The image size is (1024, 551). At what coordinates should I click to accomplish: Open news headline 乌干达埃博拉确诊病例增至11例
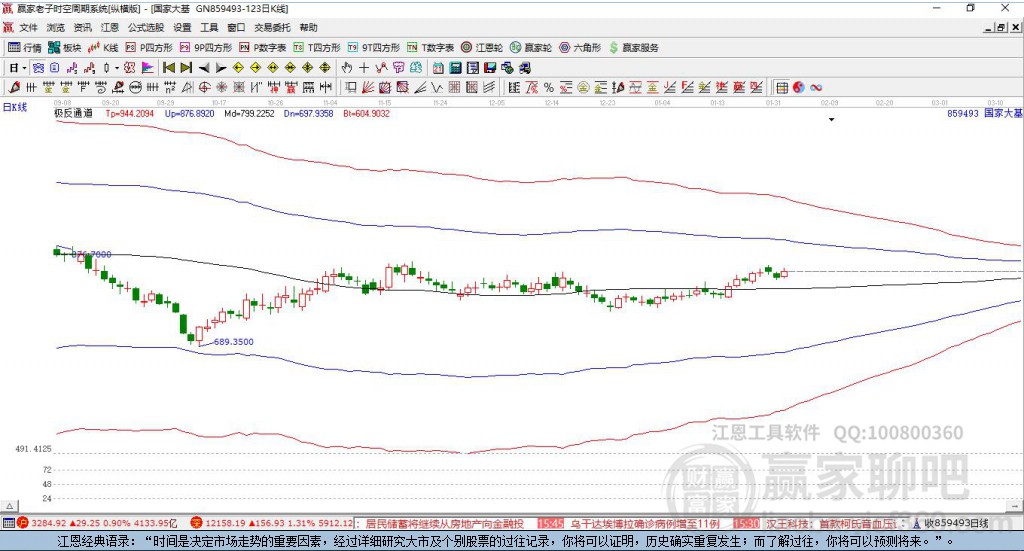click(x=645, y=524)
